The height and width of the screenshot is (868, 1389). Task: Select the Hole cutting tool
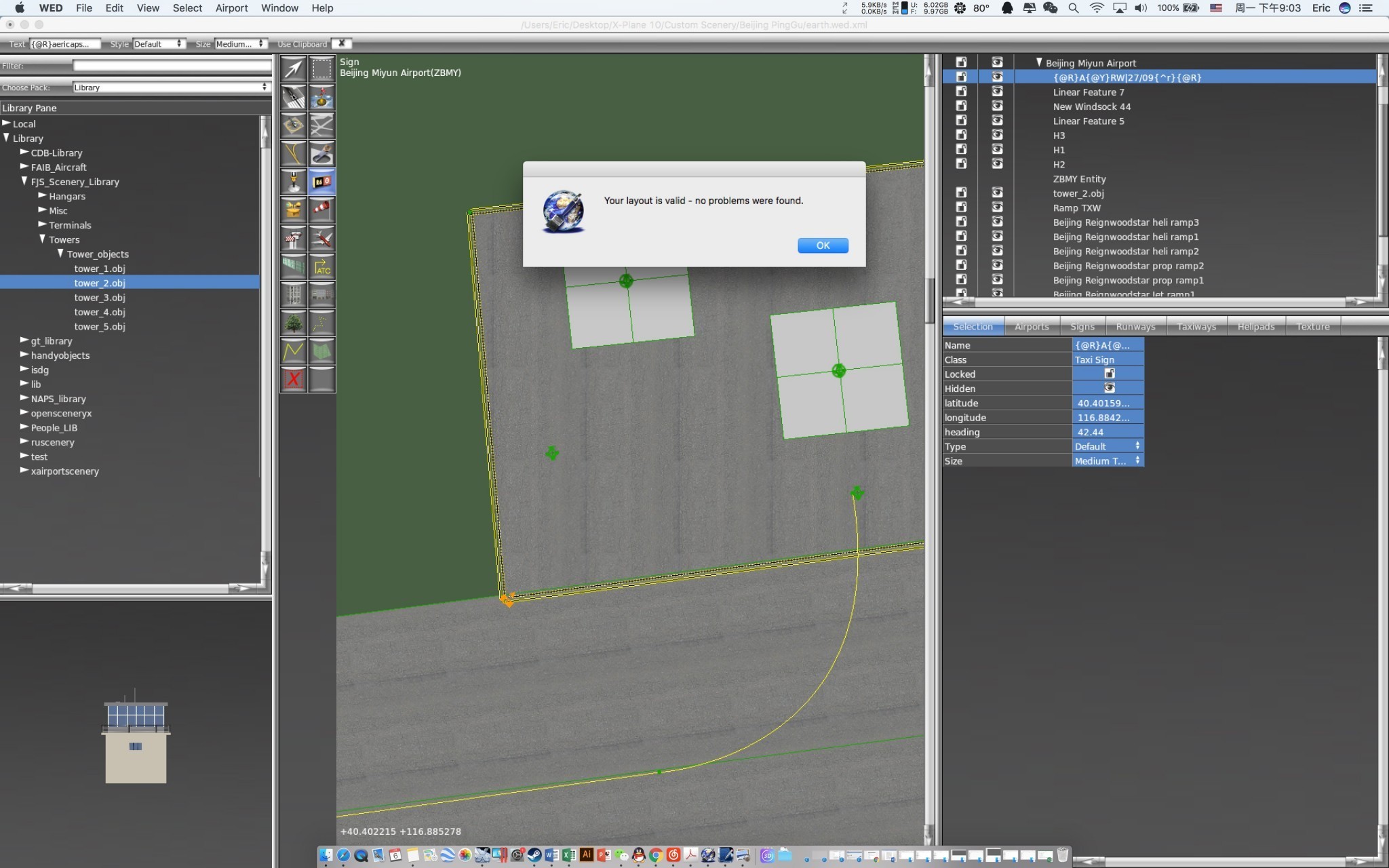[x=321, y=154]
